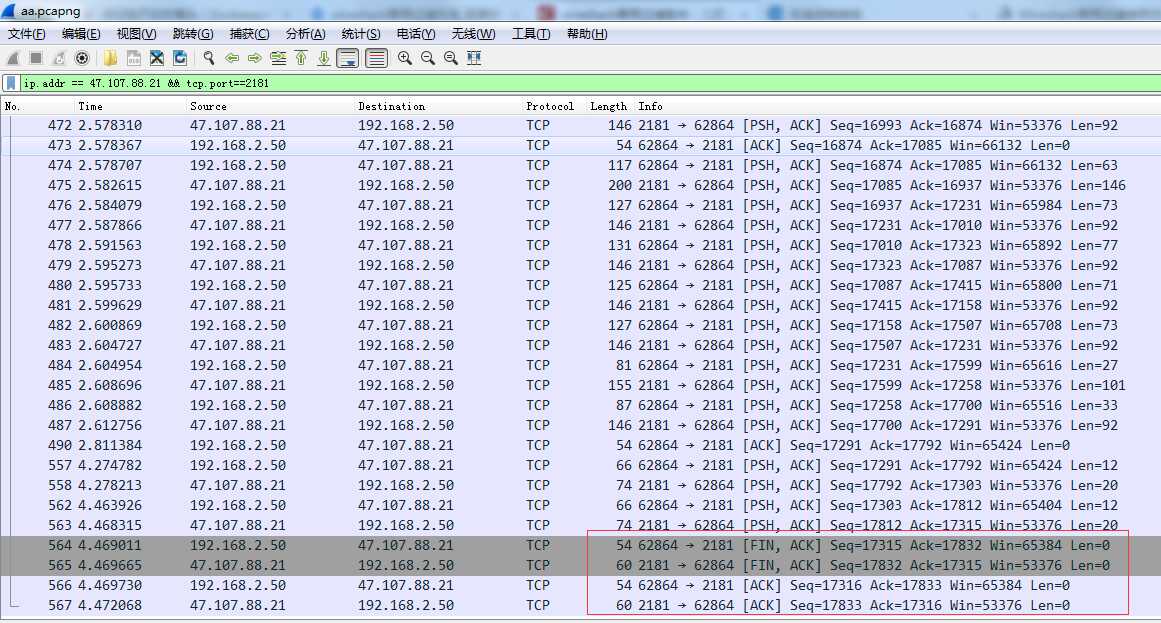This screenshot has height=623, width=1161.
Task: Open the 分析(A) menu
Action: (x=305, y=34)
